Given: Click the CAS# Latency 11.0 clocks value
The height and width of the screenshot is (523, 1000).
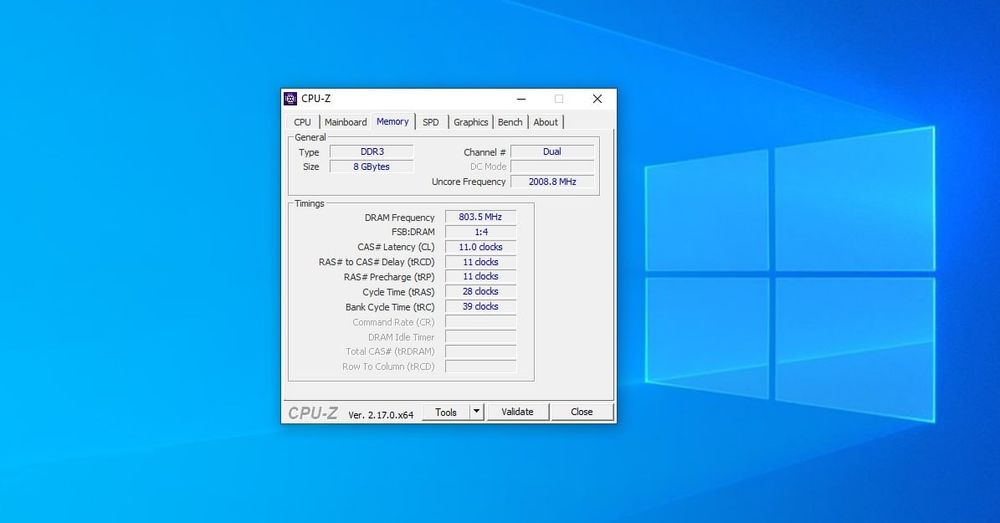Looking at the screenshot, I should click(480, 247).
